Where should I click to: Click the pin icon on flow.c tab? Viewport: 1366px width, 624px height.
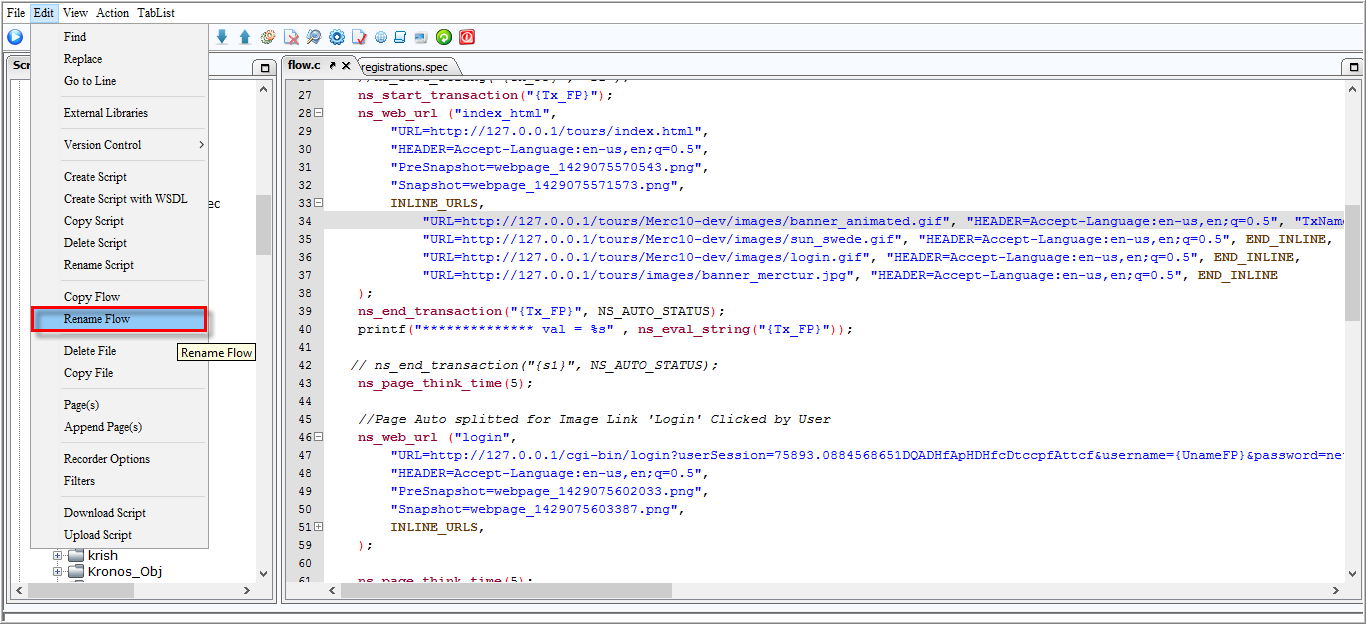point(333,65)
